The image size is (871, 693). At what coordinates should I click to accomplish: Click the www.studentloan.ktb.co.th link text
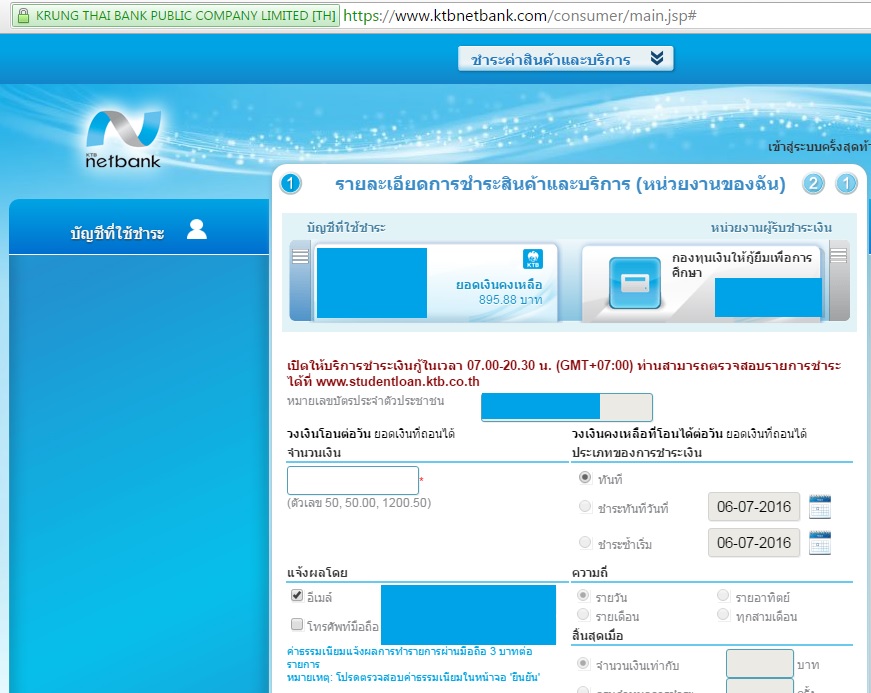(398, 381)
